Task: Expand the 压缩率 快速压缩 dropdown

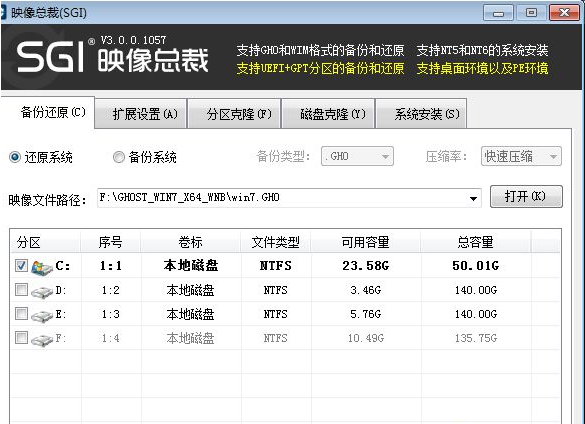Action: (521, 156)
